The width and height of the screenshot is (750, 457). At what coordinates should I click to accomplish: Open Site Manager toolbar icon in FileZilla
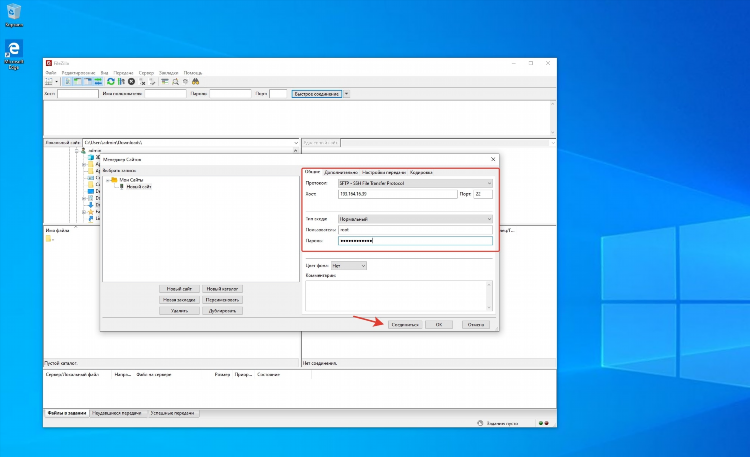tap(49, 82)
